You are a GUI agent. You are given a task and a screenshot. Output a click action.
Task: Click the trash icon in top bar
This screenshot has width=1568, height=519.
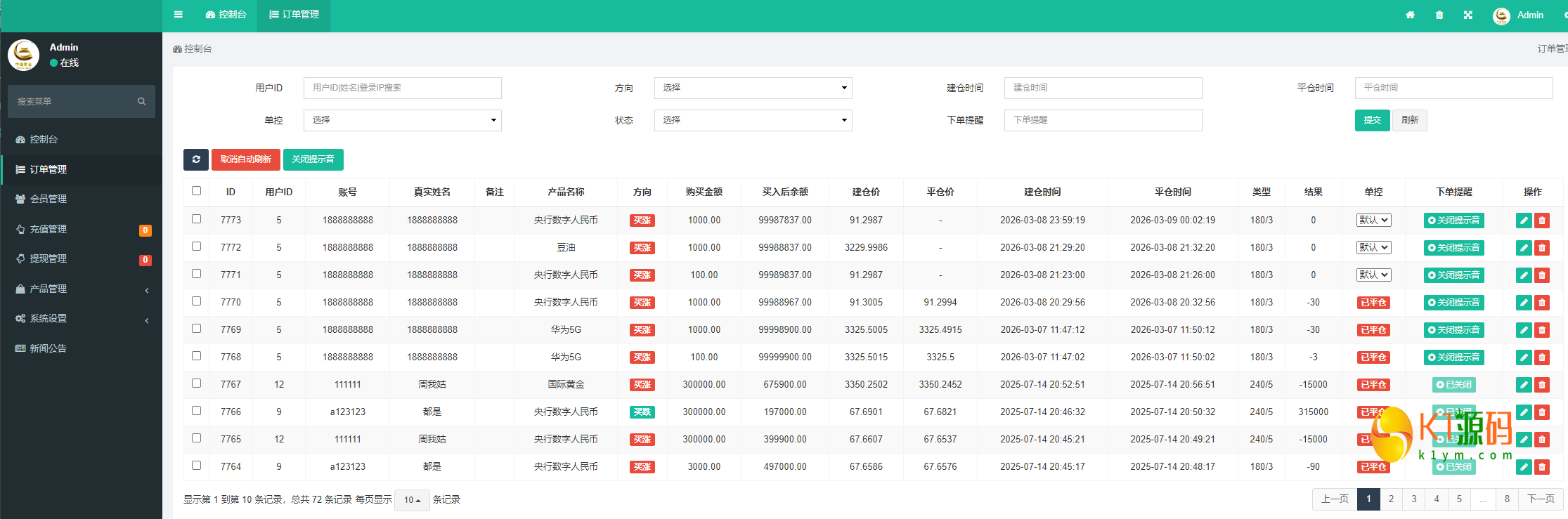[1439, 15]
